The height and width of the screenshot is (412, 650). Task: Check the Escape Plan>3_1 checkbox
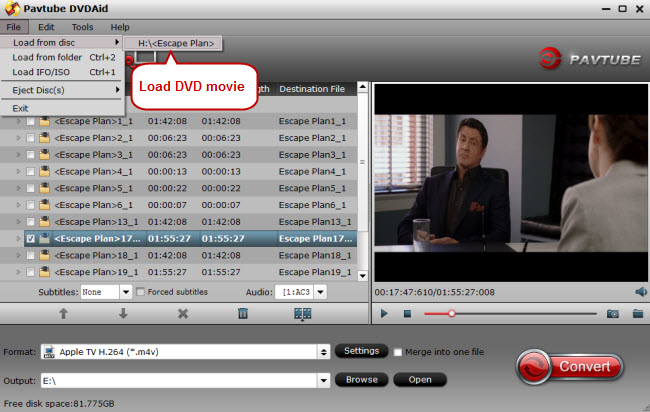tap(30, 155)
